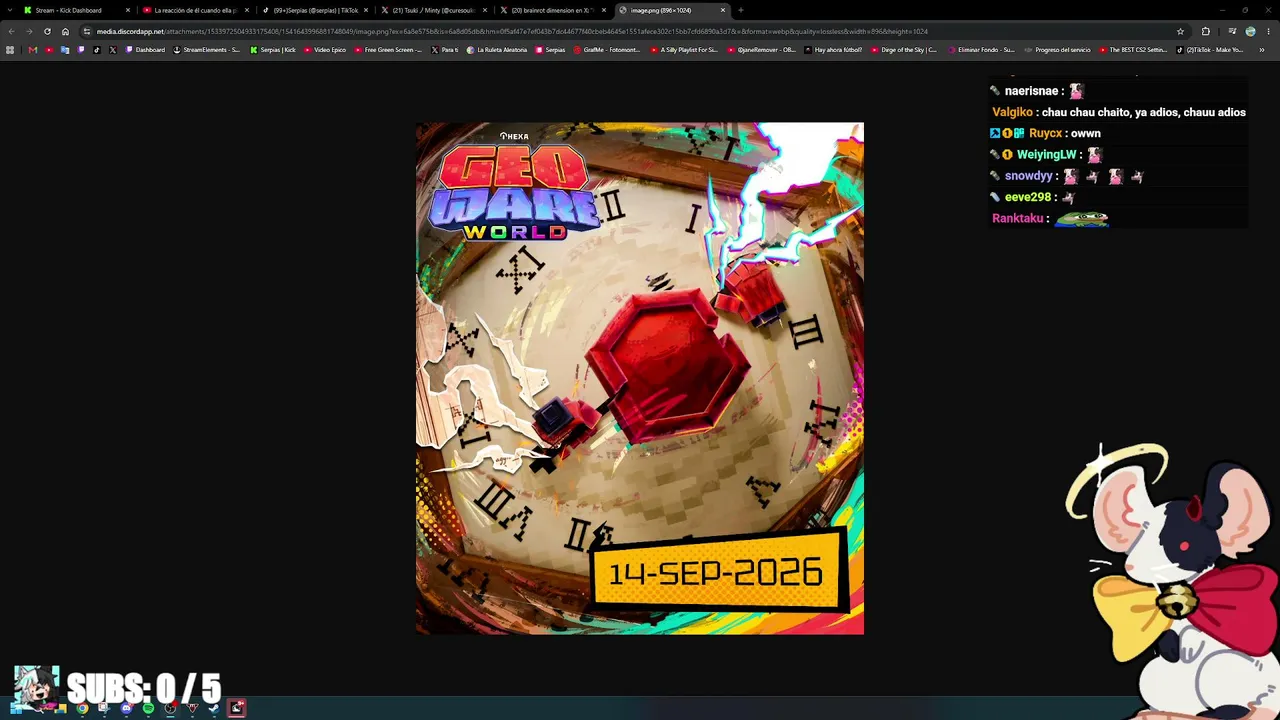Open The BEST CS2 Settings bookmark
The image size is (1280, 720).
click(x=1133, y=50)
